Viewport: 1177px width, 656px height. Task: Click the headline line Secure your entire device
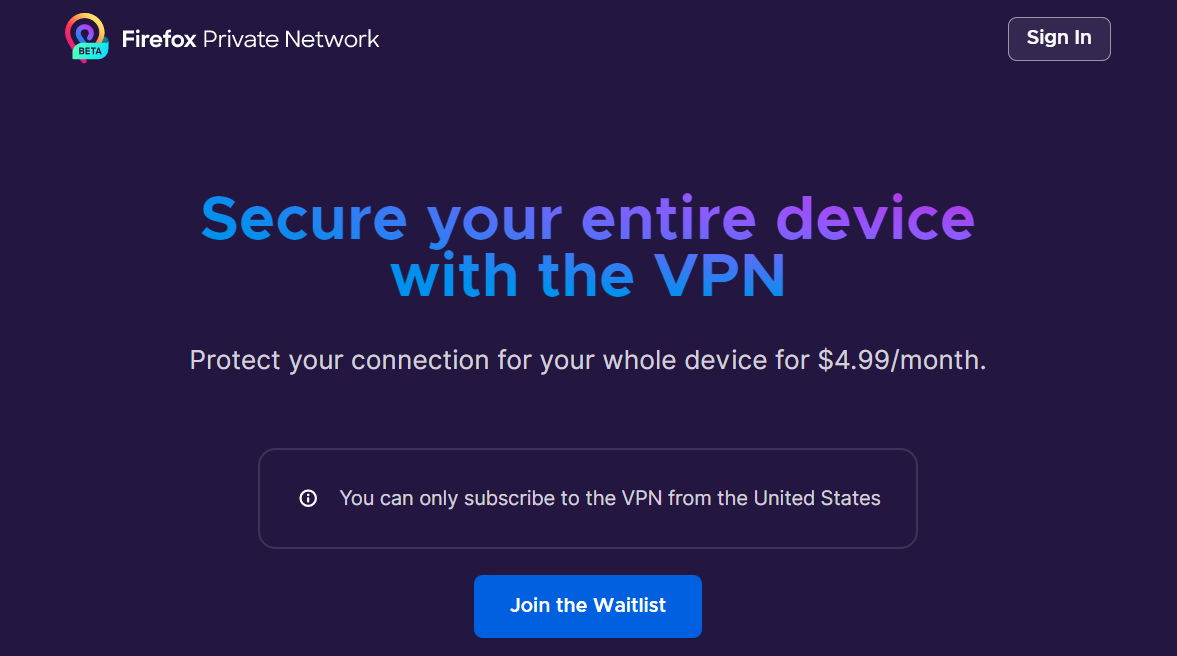[x=588, y=219]
